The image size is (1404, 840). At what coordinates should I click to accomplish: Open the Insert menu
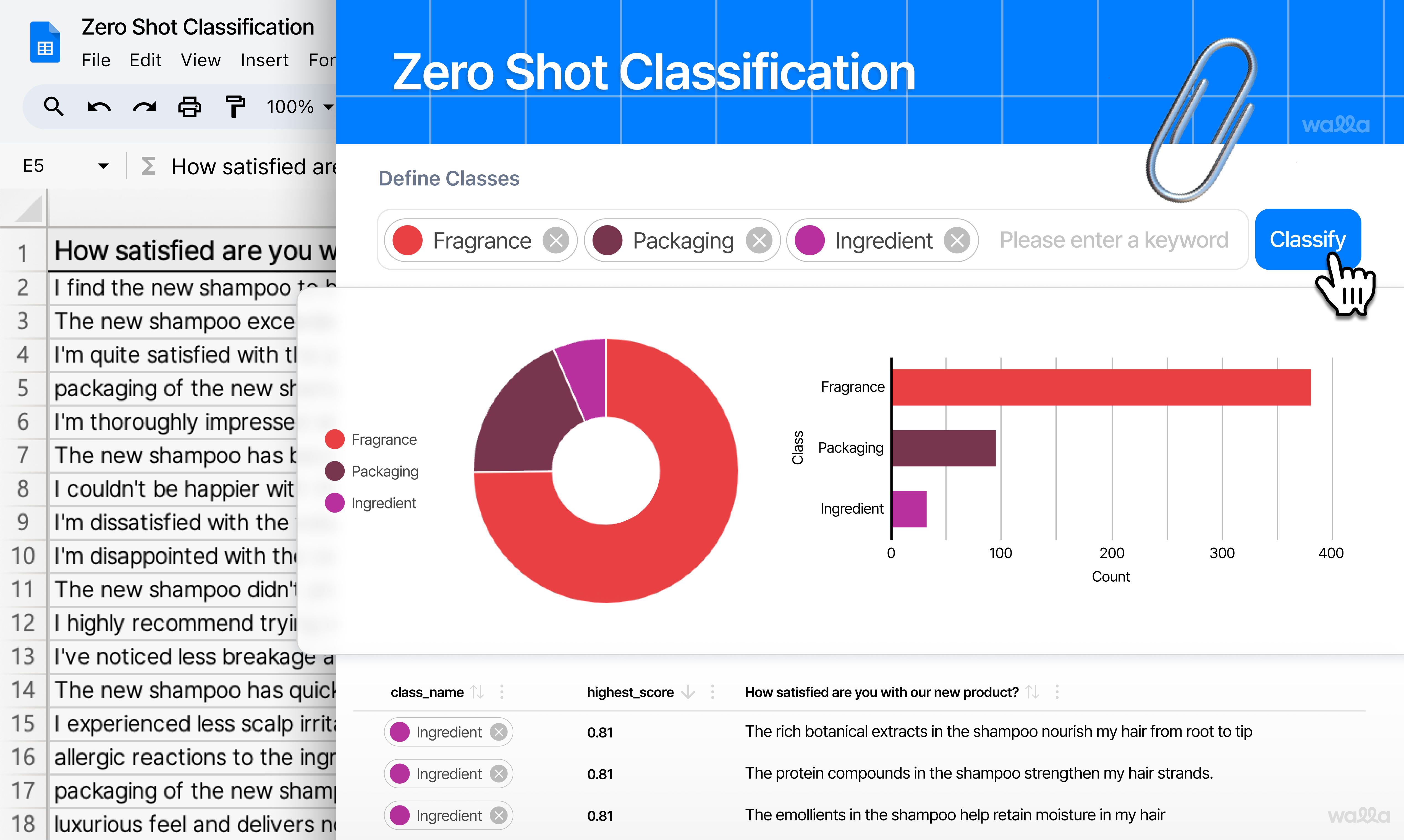coord(264,60)
